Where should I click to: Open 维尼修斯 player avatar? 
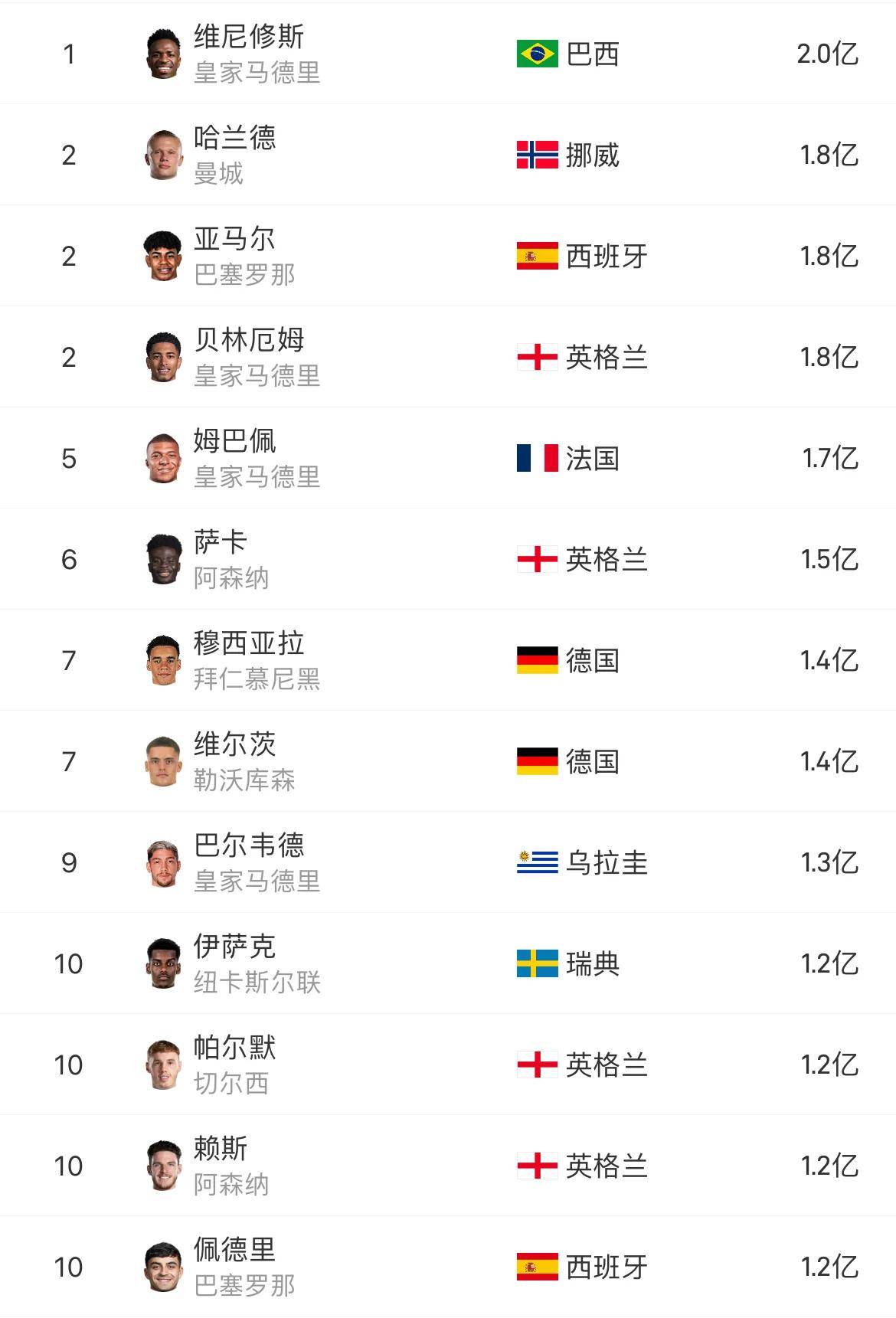[x=163, y=54]
